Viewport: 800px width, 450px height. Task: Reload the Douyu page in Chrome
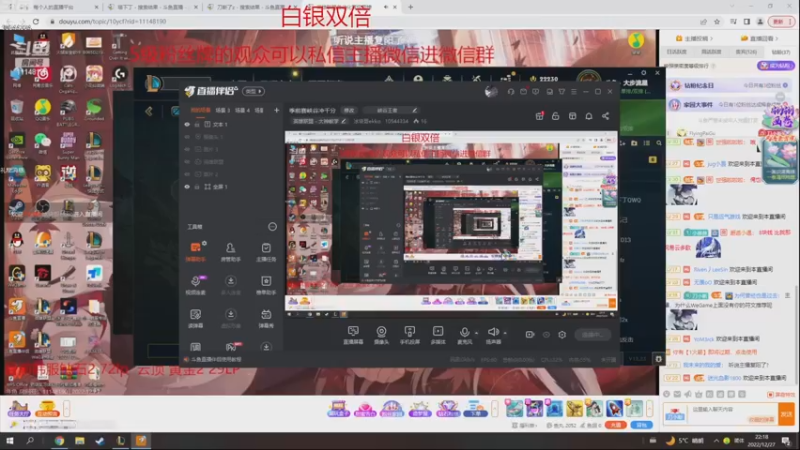click(x=35, y=21)
